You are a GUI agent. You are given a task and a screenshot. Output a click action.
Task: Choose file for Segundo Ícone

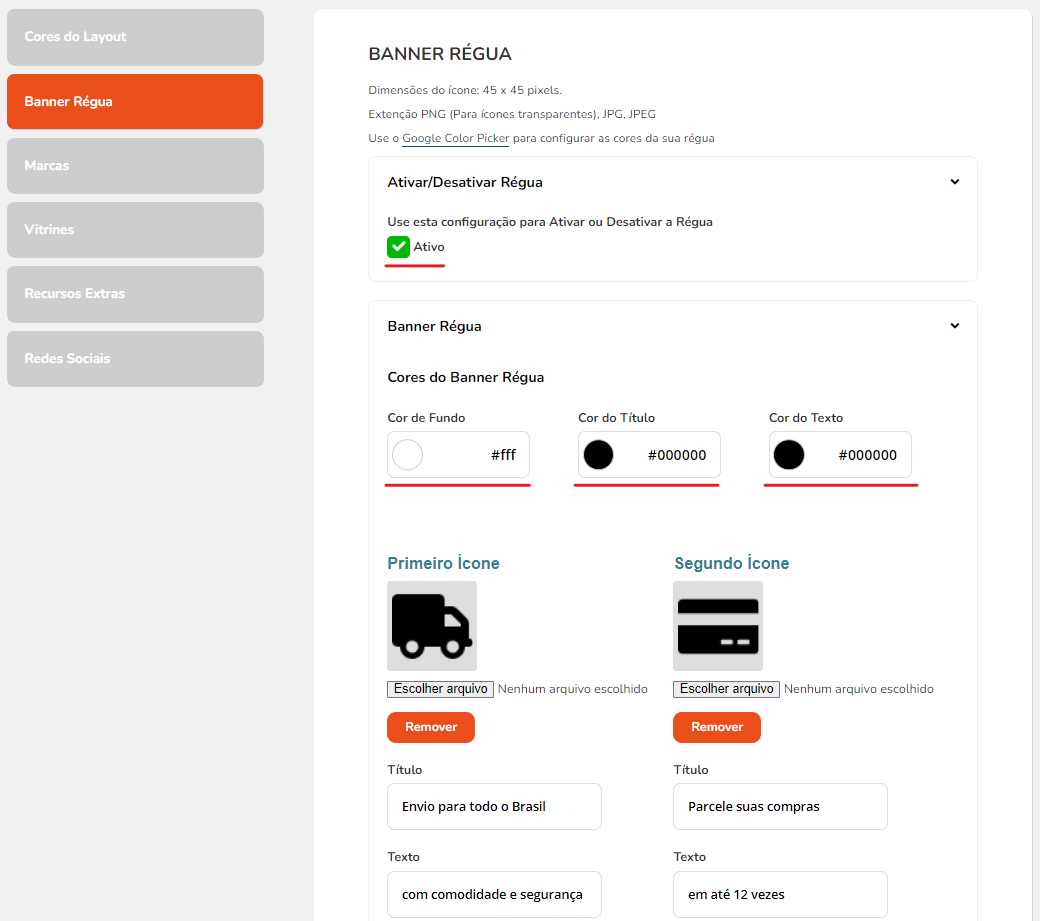pos(726,689)
